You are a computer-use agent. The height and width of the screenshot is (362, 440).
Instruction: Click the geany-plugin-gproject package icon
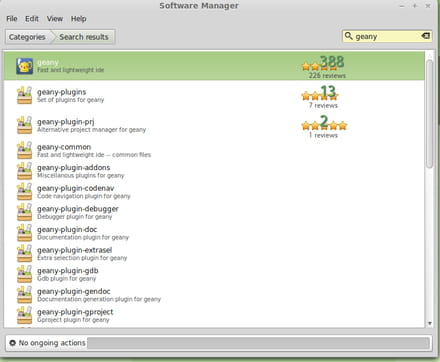pyautogui.click(x=24, y=315)
